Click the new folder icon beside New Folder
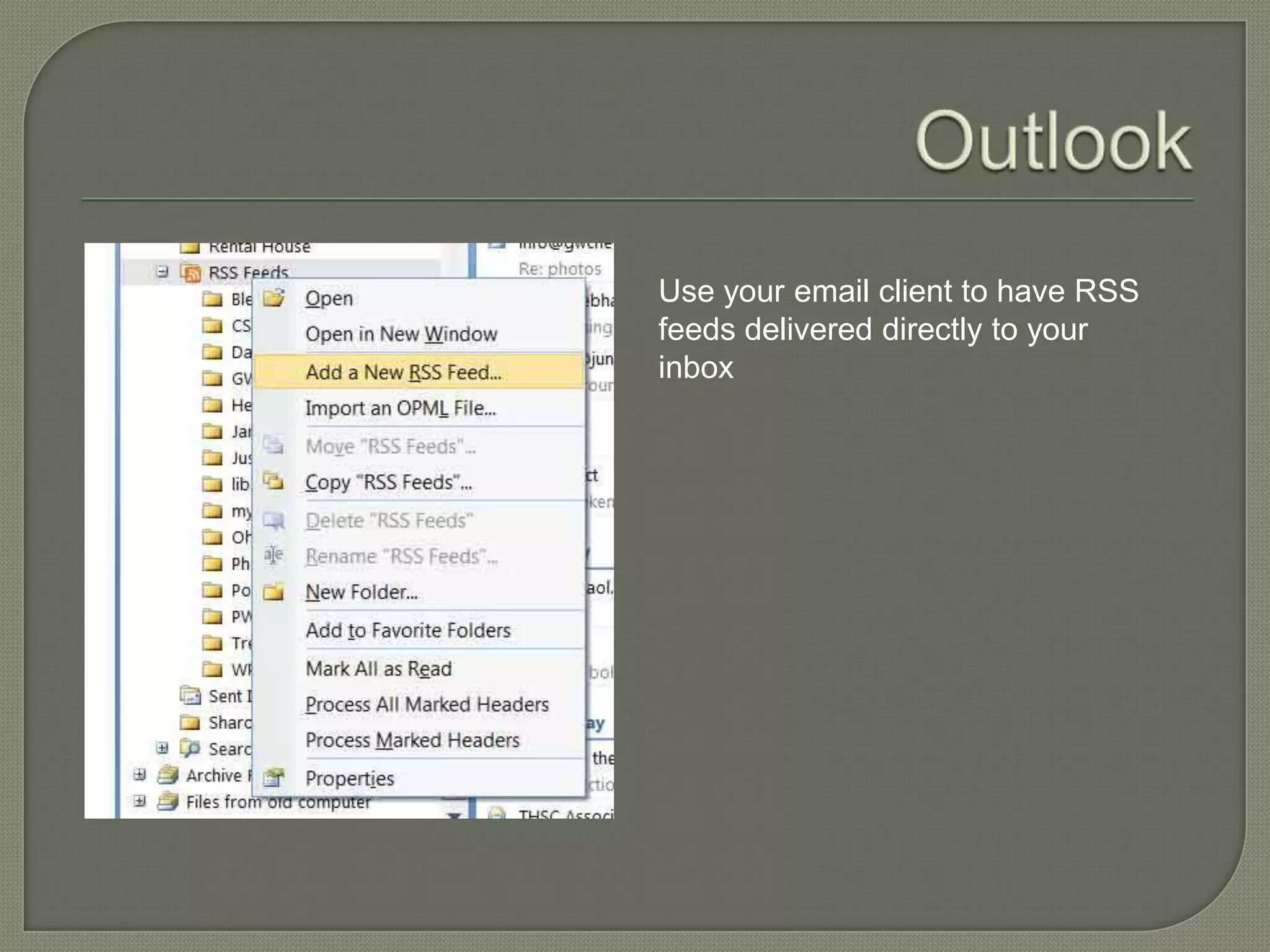The image size is (1270, 952). (273, 592)
